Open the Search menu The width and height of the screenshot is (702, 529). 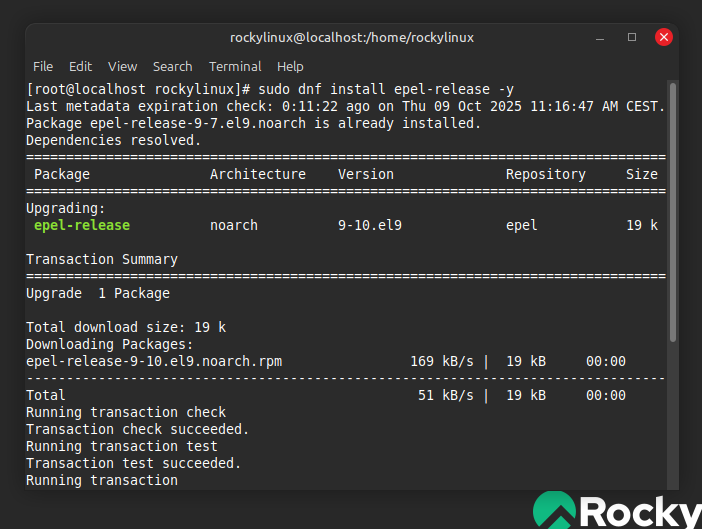(172, 66)
